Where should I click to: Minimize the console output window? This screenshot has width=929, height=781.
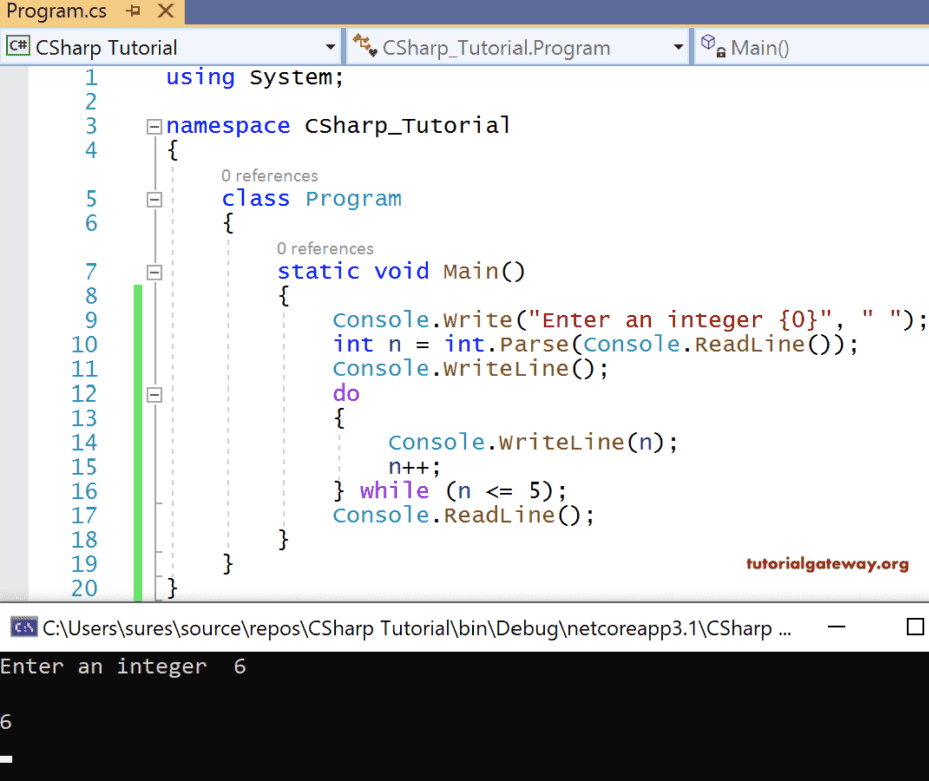click(837, 627)
